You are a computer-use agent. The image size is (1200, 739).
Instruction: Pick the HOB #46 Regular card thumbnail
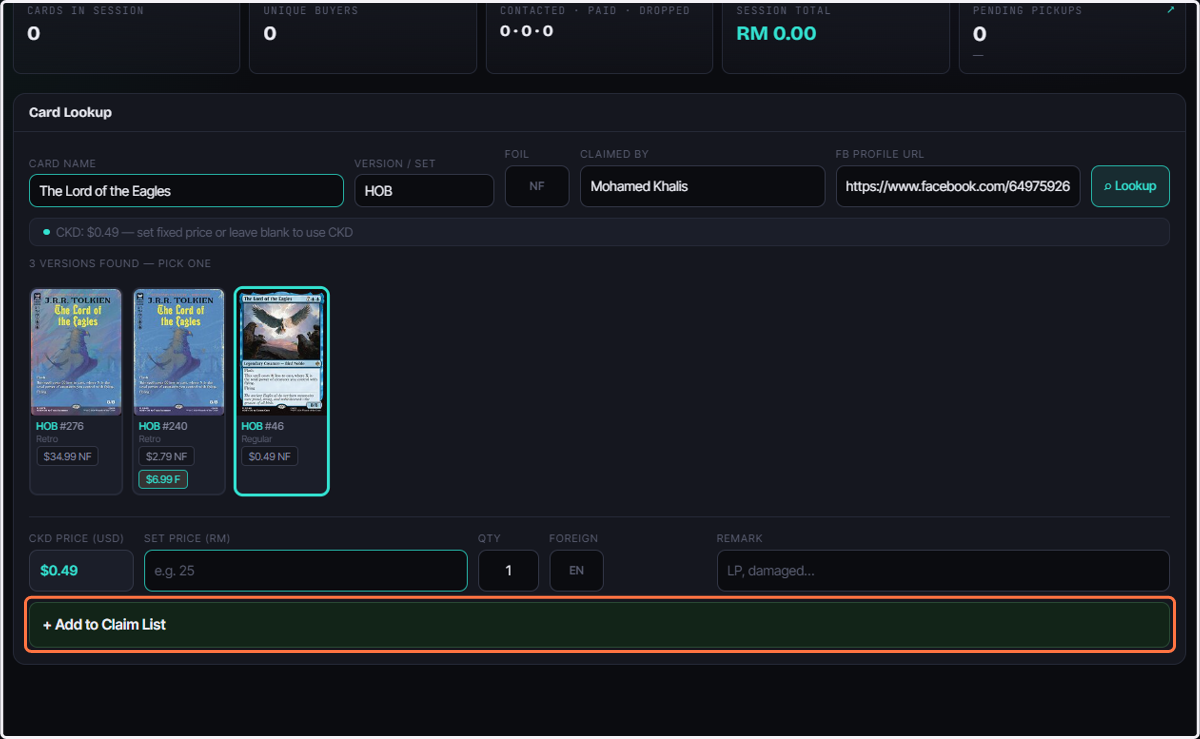coord(281,352)
